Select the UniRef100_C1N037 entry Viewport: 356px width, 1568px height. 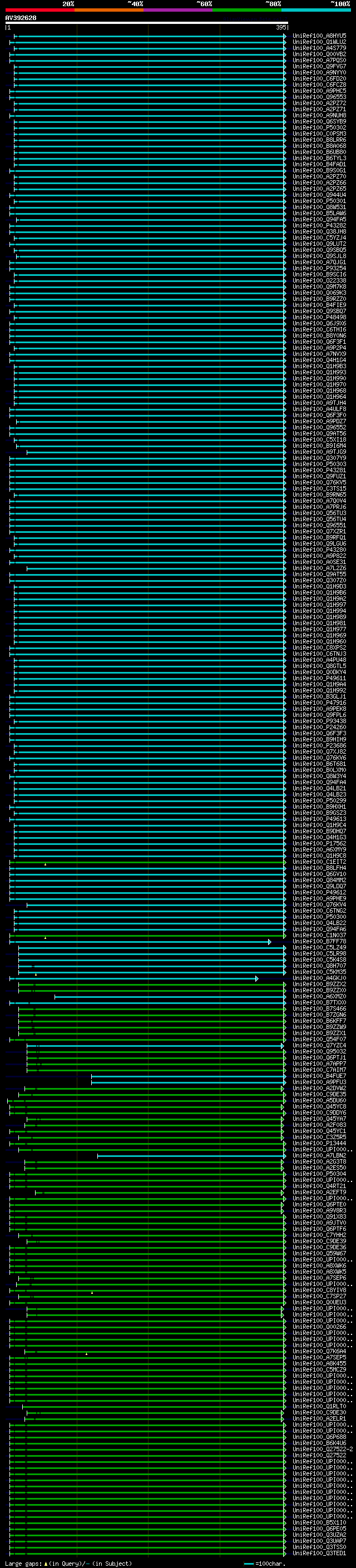(x=319, y=936)
